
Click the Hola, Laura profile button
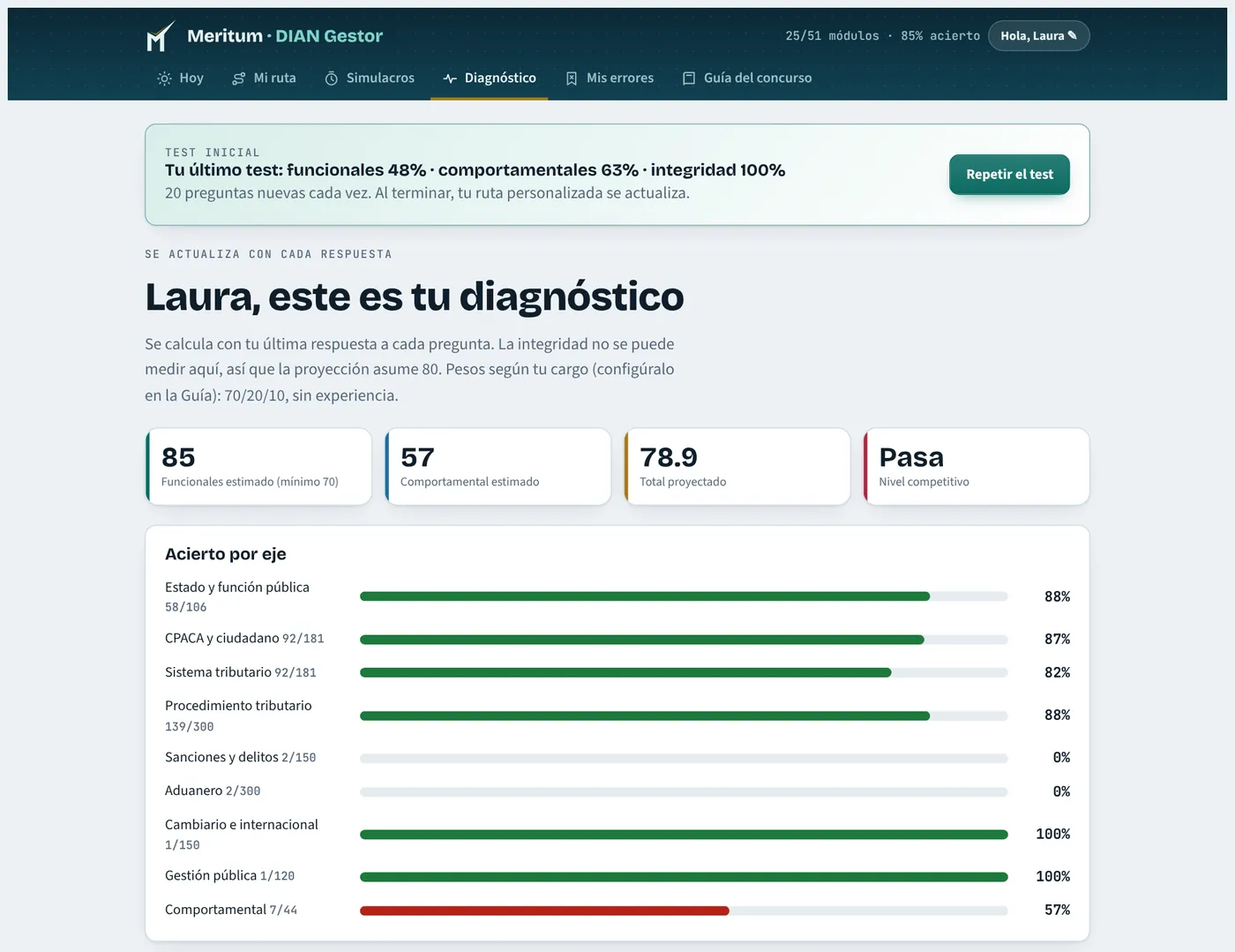1039,36
